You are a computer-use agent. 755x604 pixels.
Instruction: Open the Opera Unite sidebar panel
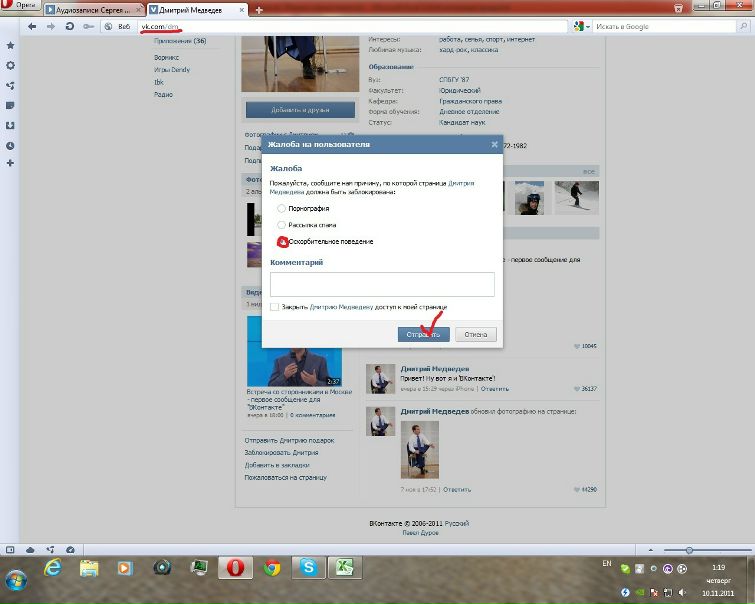point(10,86)
